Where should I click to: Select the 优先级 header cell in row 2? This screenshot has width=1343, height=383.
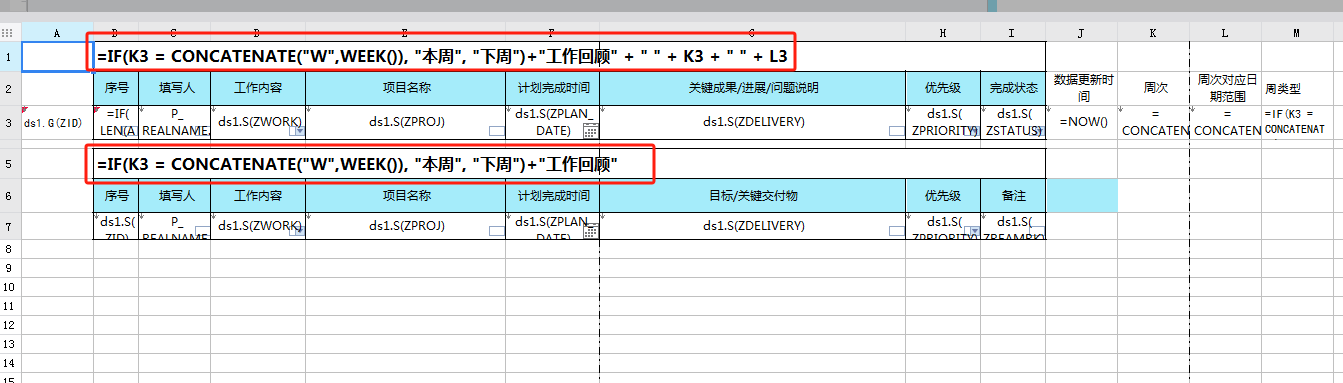pos(943,88)
